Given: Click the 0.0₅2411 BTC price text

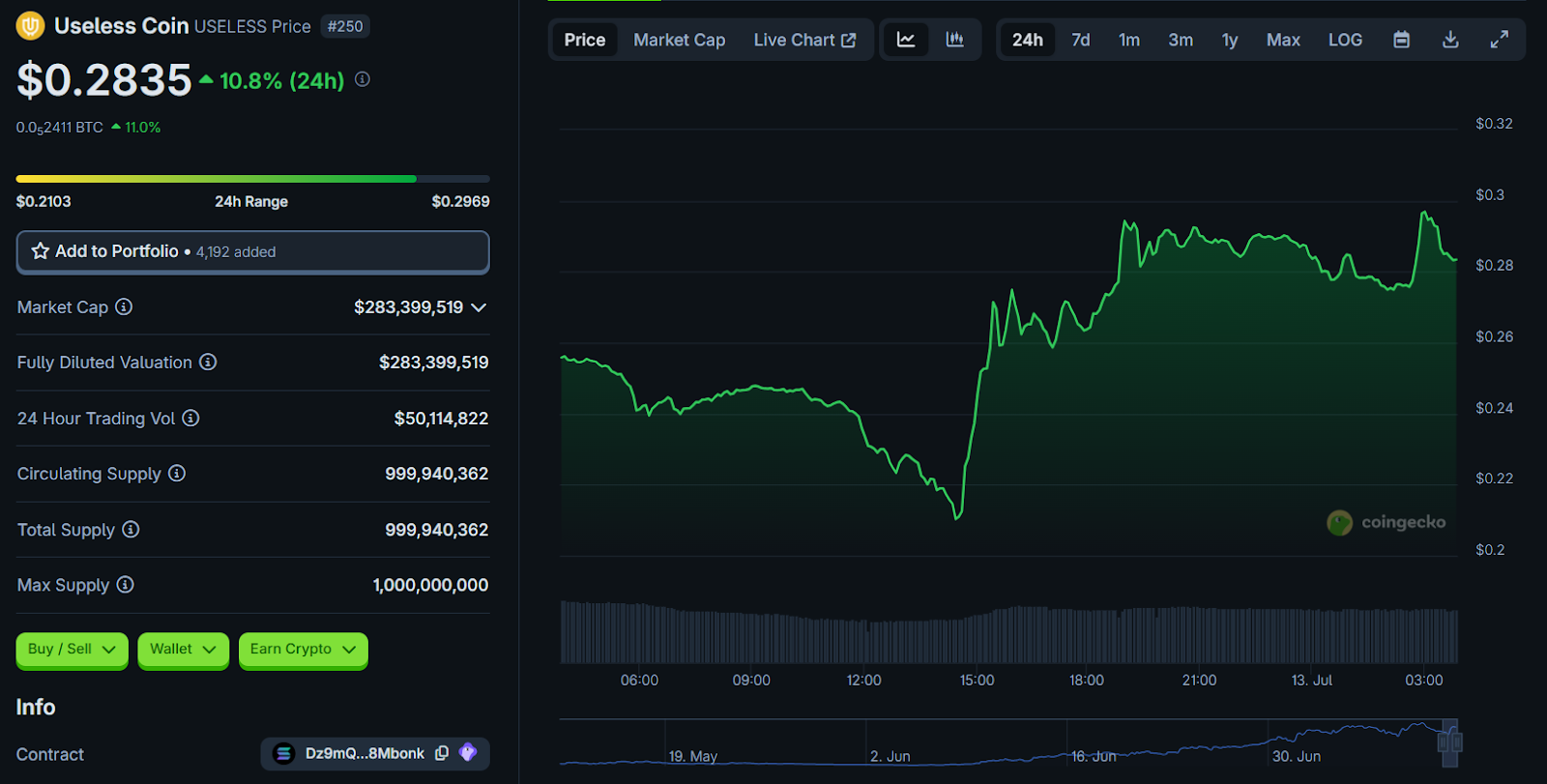Looking at the screenshot, I should tap(60, 128).
